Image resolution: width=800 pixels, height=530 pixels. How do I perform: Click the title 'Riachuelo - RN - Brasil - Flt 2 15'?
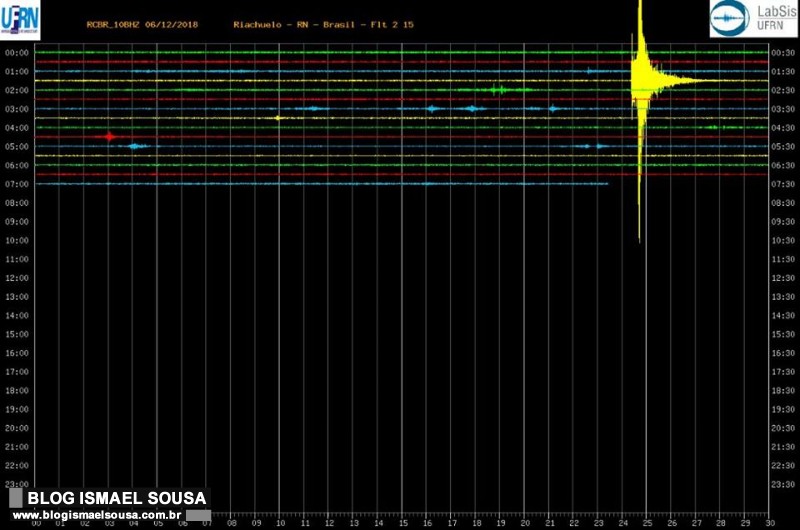tap(323, 24)
